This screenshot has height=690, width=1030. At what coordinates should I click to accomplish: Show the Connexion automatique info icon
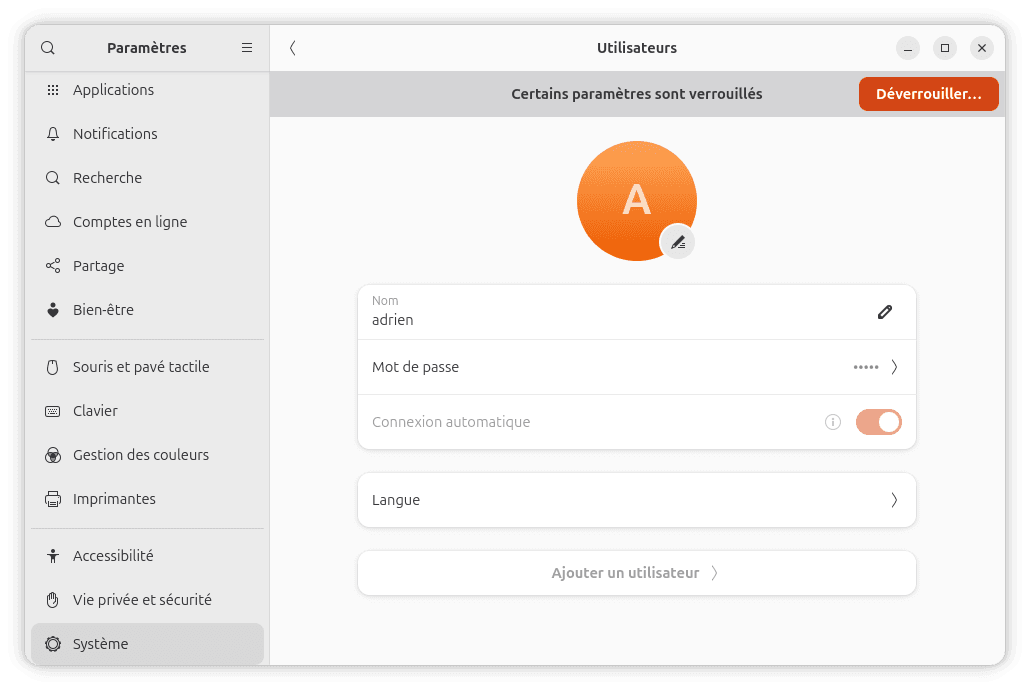click(833, 422)
